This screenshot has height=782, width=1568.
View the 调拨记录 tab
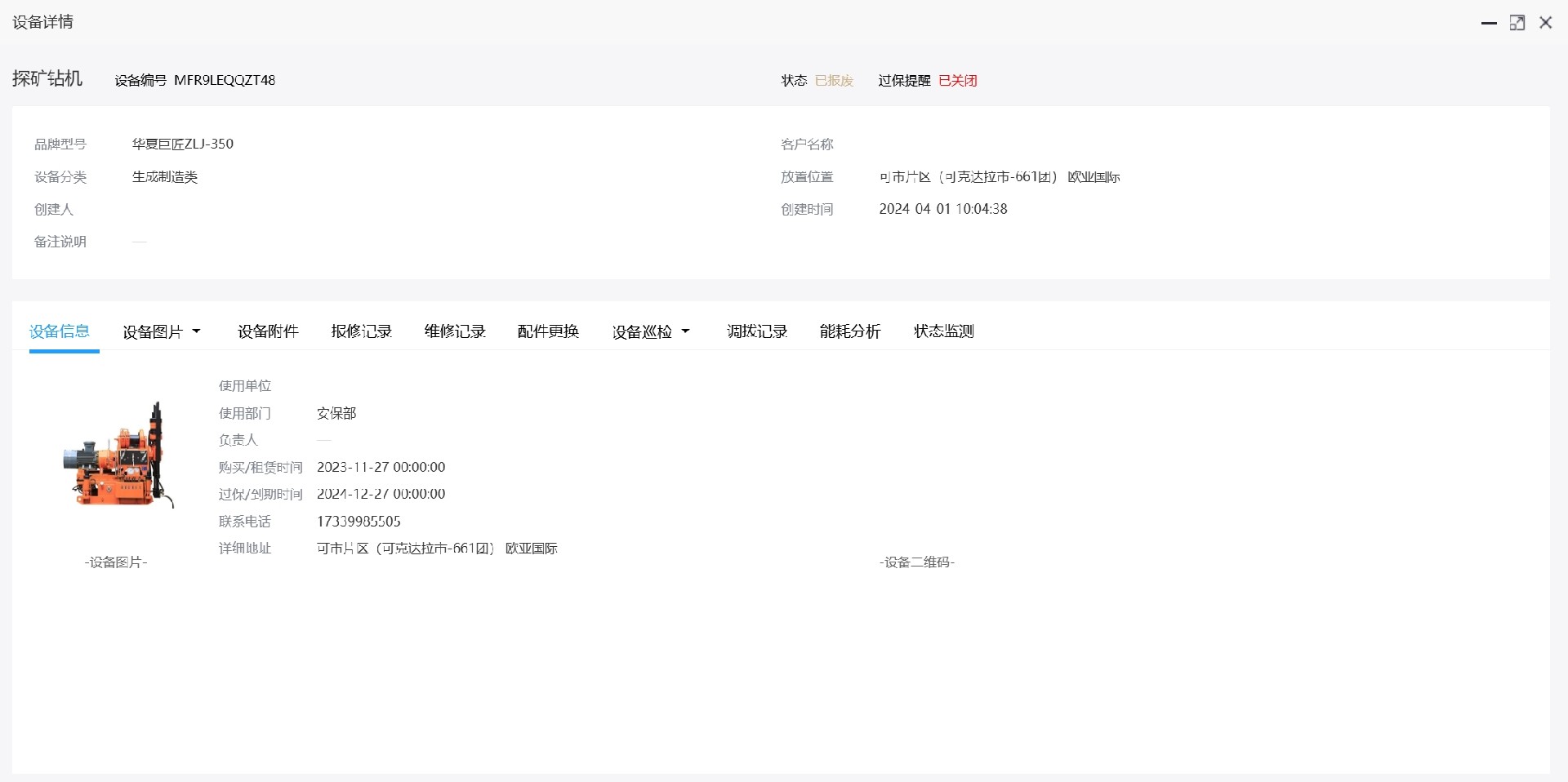pyautogui.click(x=755, y=331)
